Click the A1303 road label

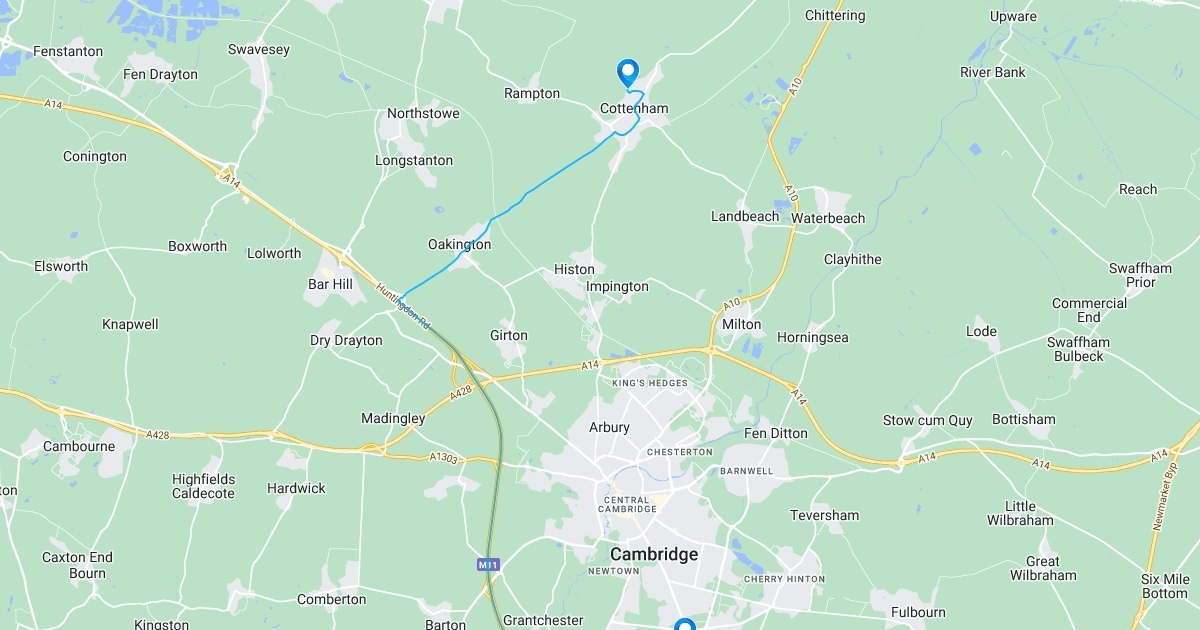point(441,457)
